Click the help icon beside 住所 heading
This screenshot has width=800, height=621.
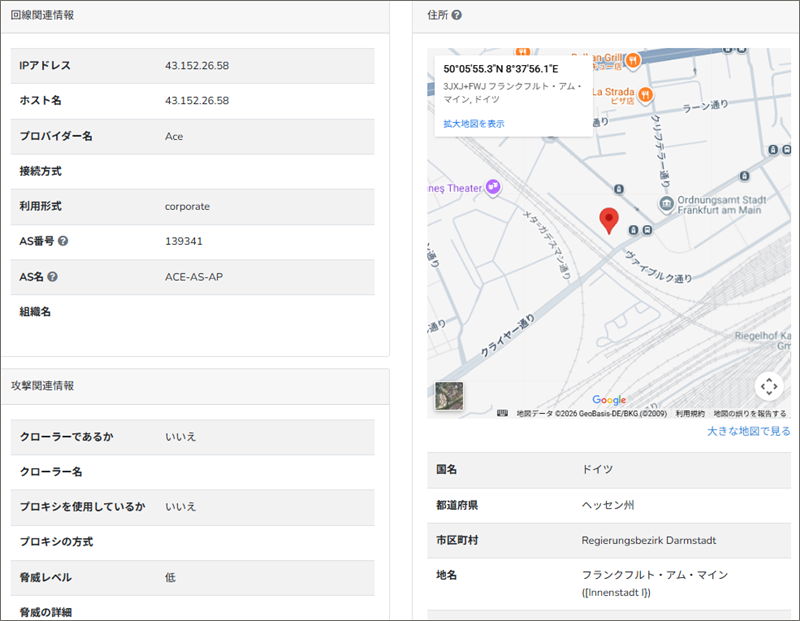click(456, 15)
